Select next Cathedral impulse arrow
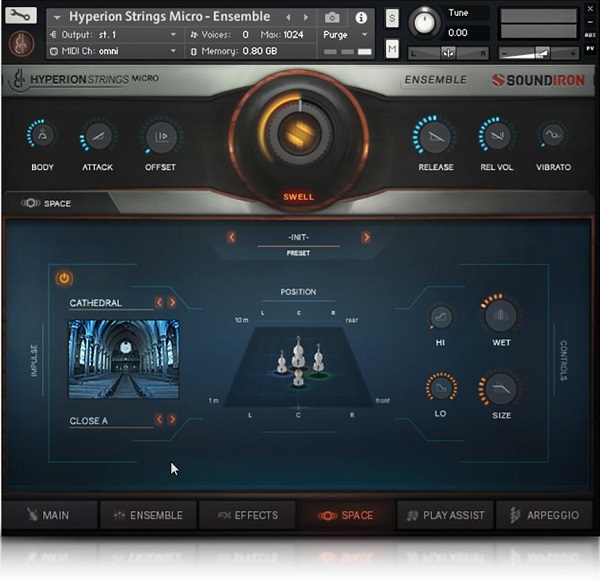This screenshot has height=581, width=600. [x=172, y=302]
